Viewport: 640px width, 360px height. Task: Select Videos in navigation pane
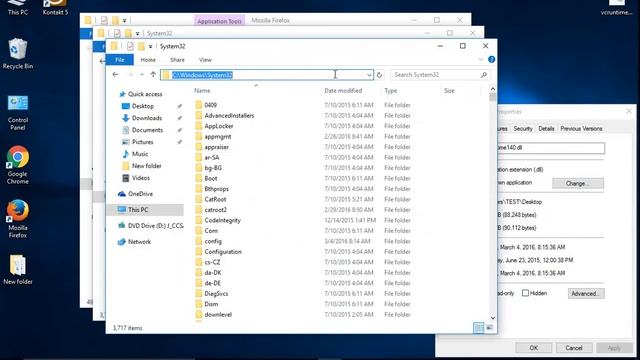point(141,178)
